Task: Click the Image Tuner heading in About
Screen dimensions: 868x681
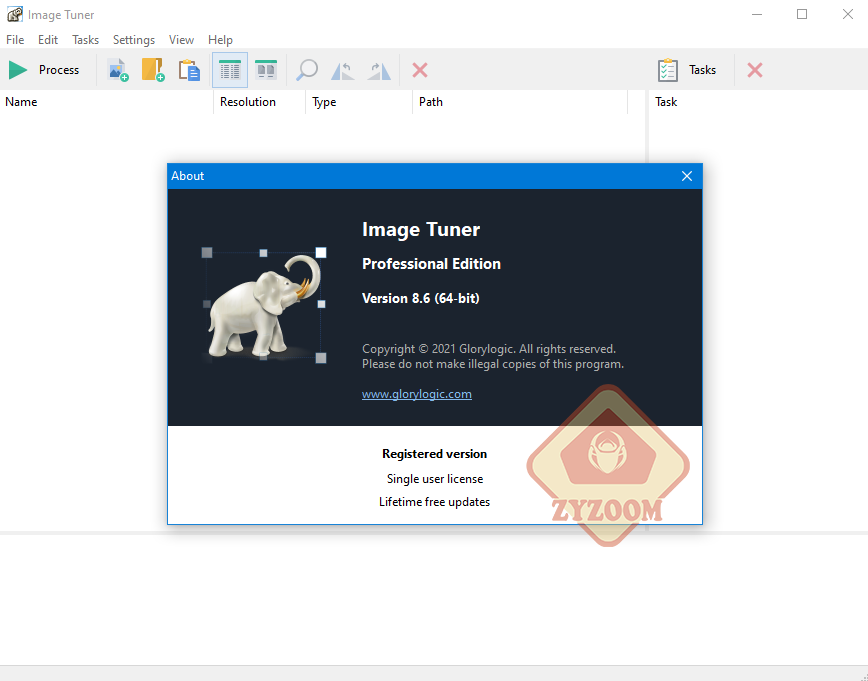Action: tap(421, 229)
